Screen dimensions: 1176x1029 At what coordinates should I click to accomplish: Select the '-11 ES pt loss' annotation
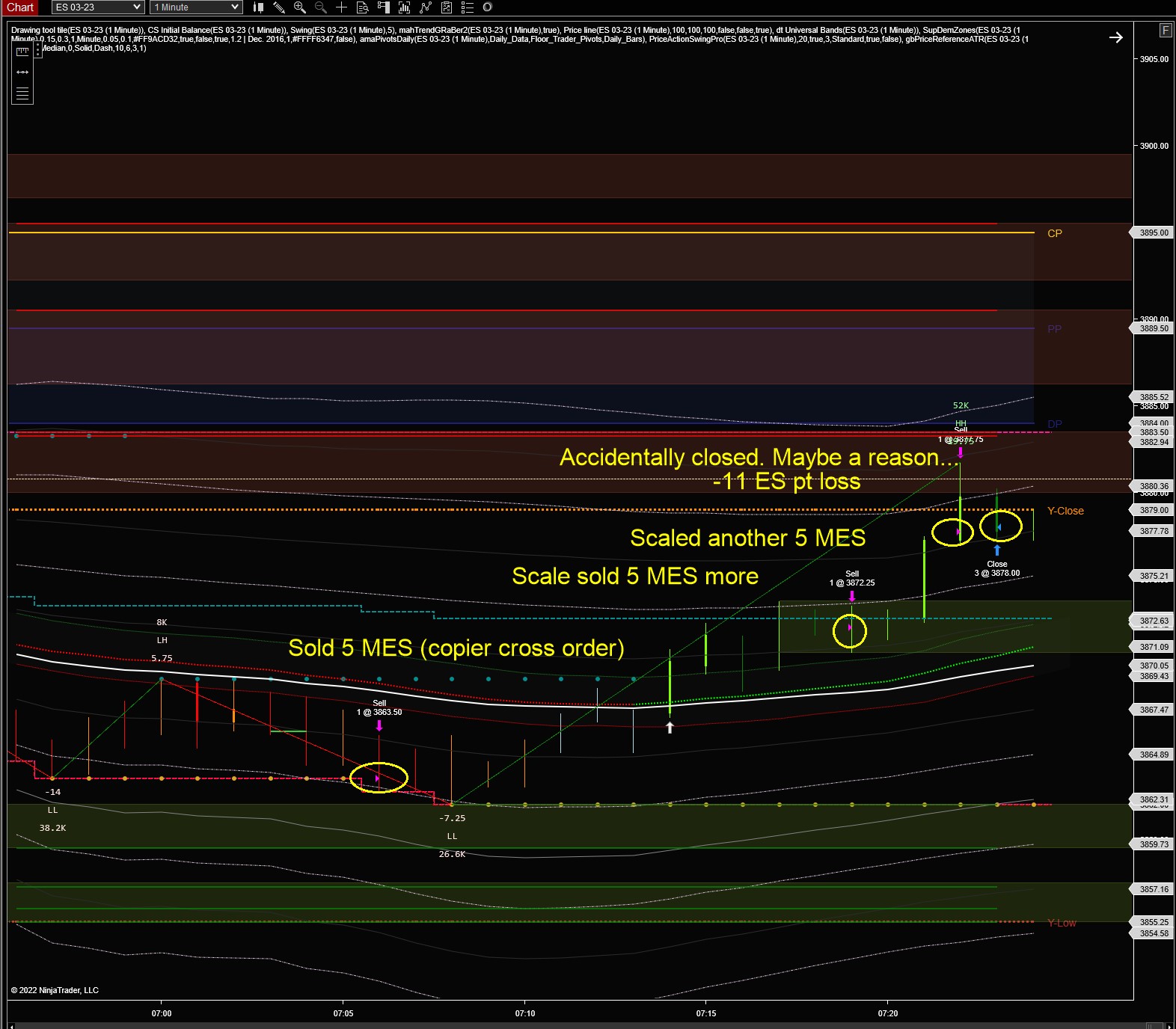click(x=786, y=481)
